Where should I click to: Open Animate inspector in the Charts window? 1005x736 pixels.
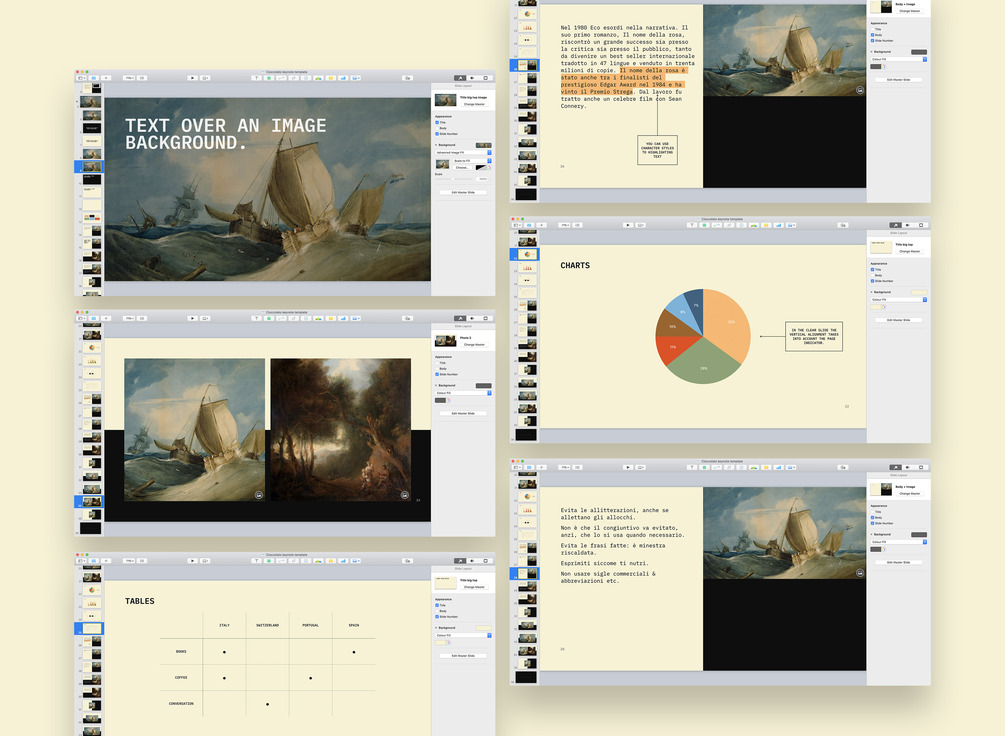(908, 225)
